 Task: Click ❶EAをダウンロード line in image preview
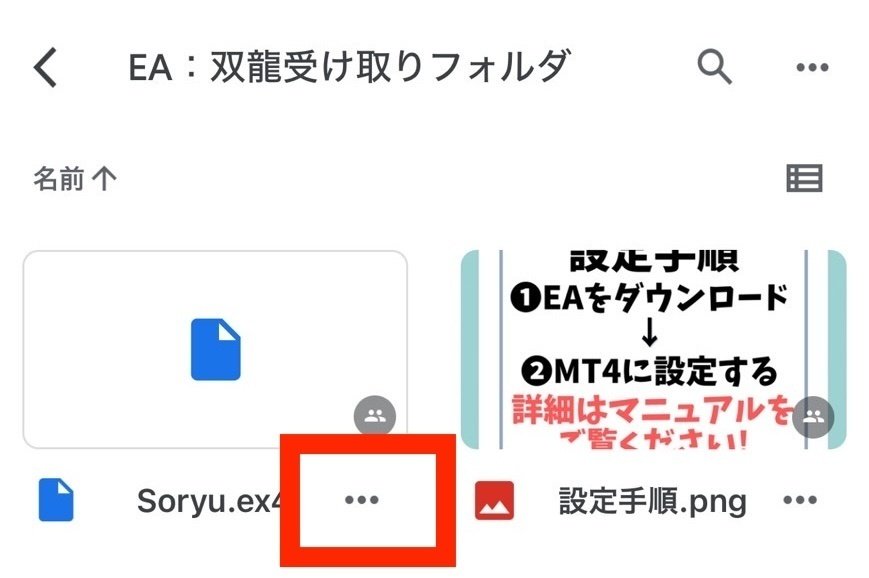(650, 298)
